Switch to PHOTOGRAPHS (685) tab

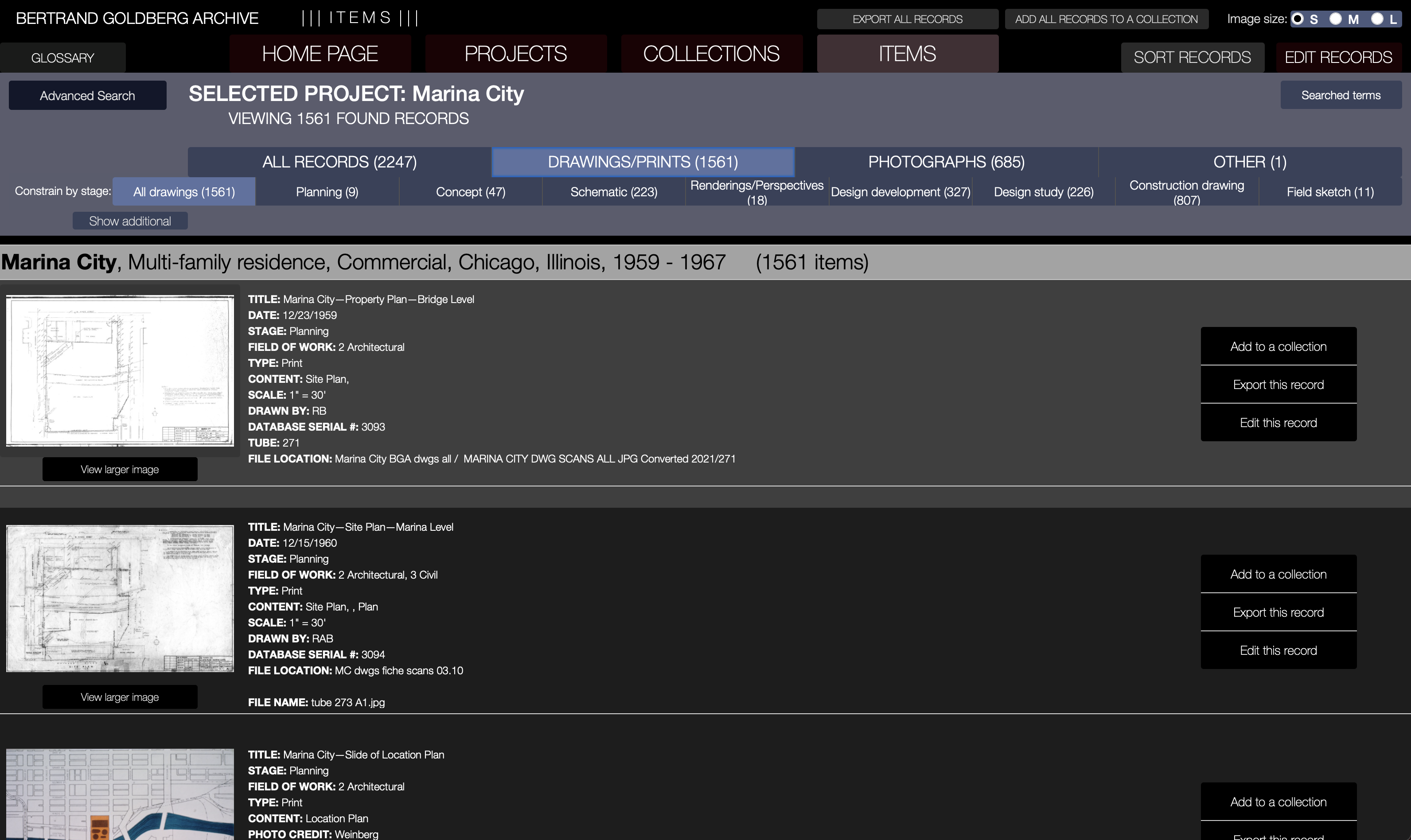(x=946, y=163)
